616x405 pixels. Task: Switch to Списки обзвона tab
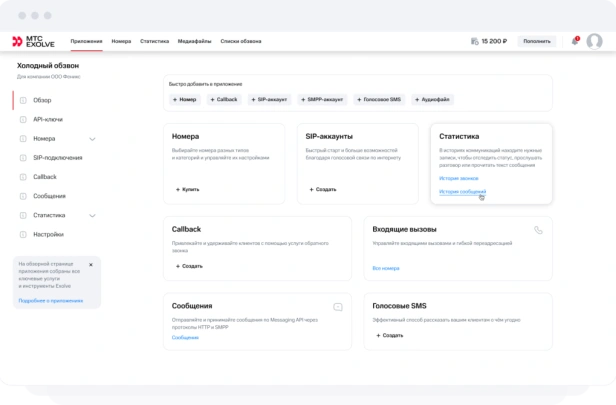click(241, 41)
